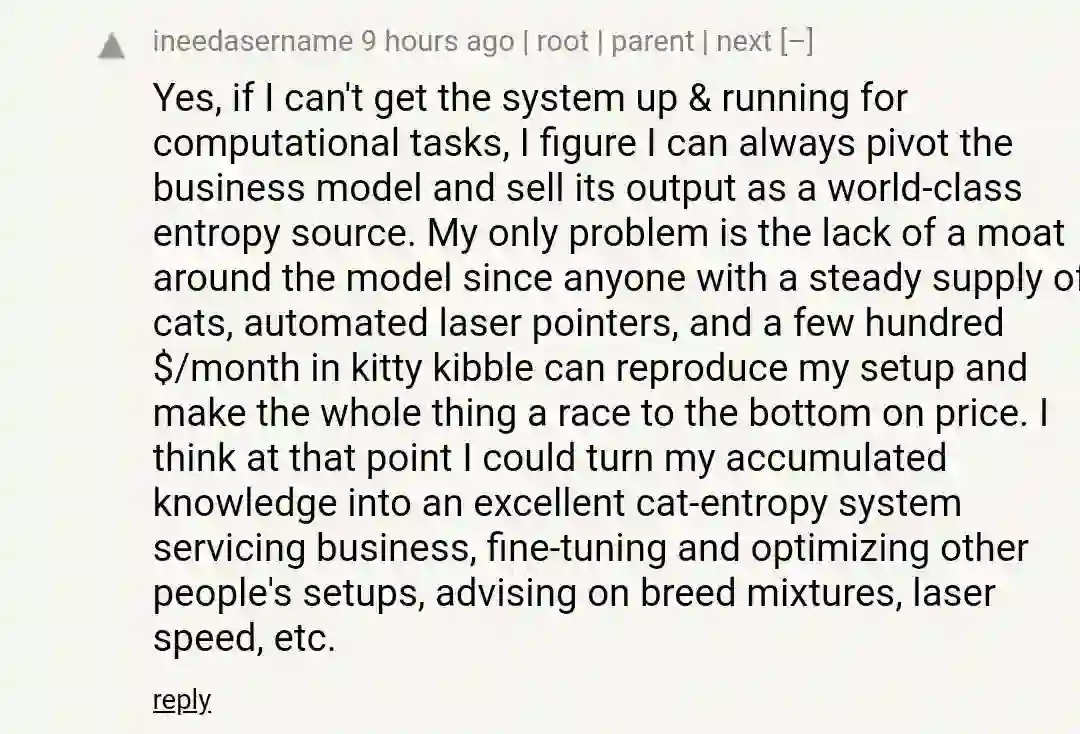Open the ineedasername user profile
Image resolution: width=1080 pixels, height=734 pixels.
coord(252,42)
